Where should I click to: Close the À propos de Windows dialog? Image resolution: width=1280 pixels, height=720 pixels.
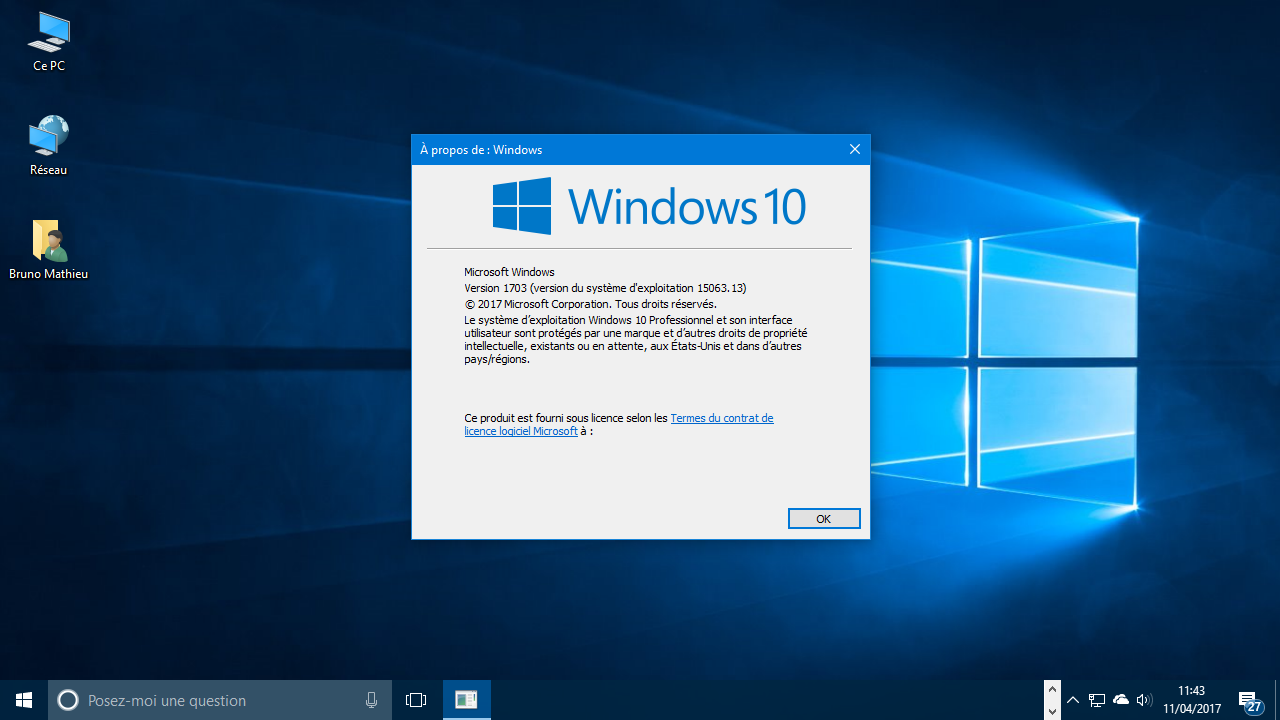pos(855,150)
